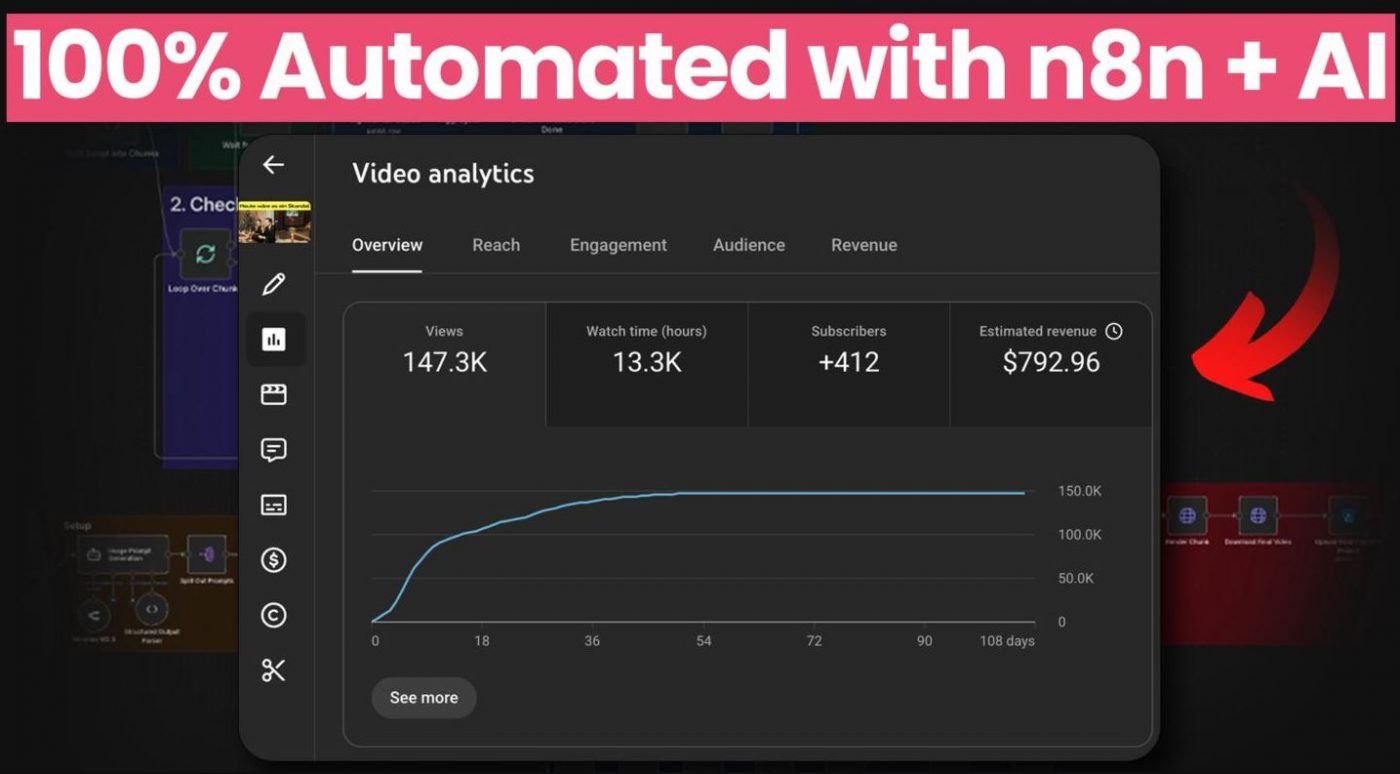Select Image Prompt Generation node in n8n canvas
Screen dimensions: 1400x774
click(123, 554)
